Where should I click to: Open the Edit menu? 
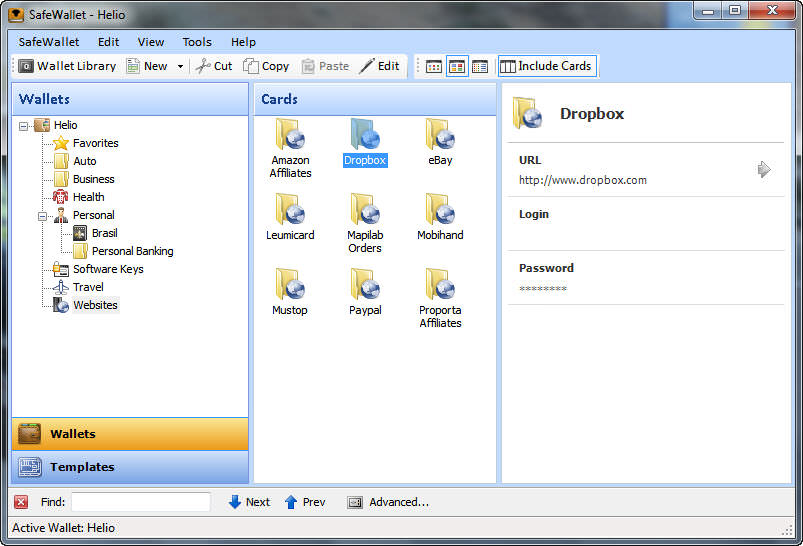click(x=109, y=42)
